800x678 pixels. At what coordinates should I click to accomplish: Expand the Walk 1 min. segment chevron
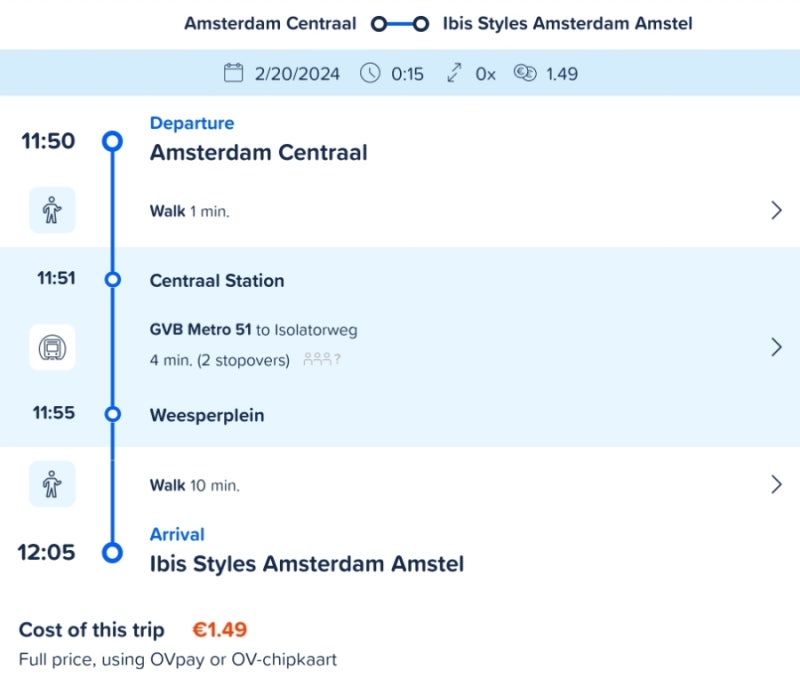pyautogui.click(x=776, y=210)
